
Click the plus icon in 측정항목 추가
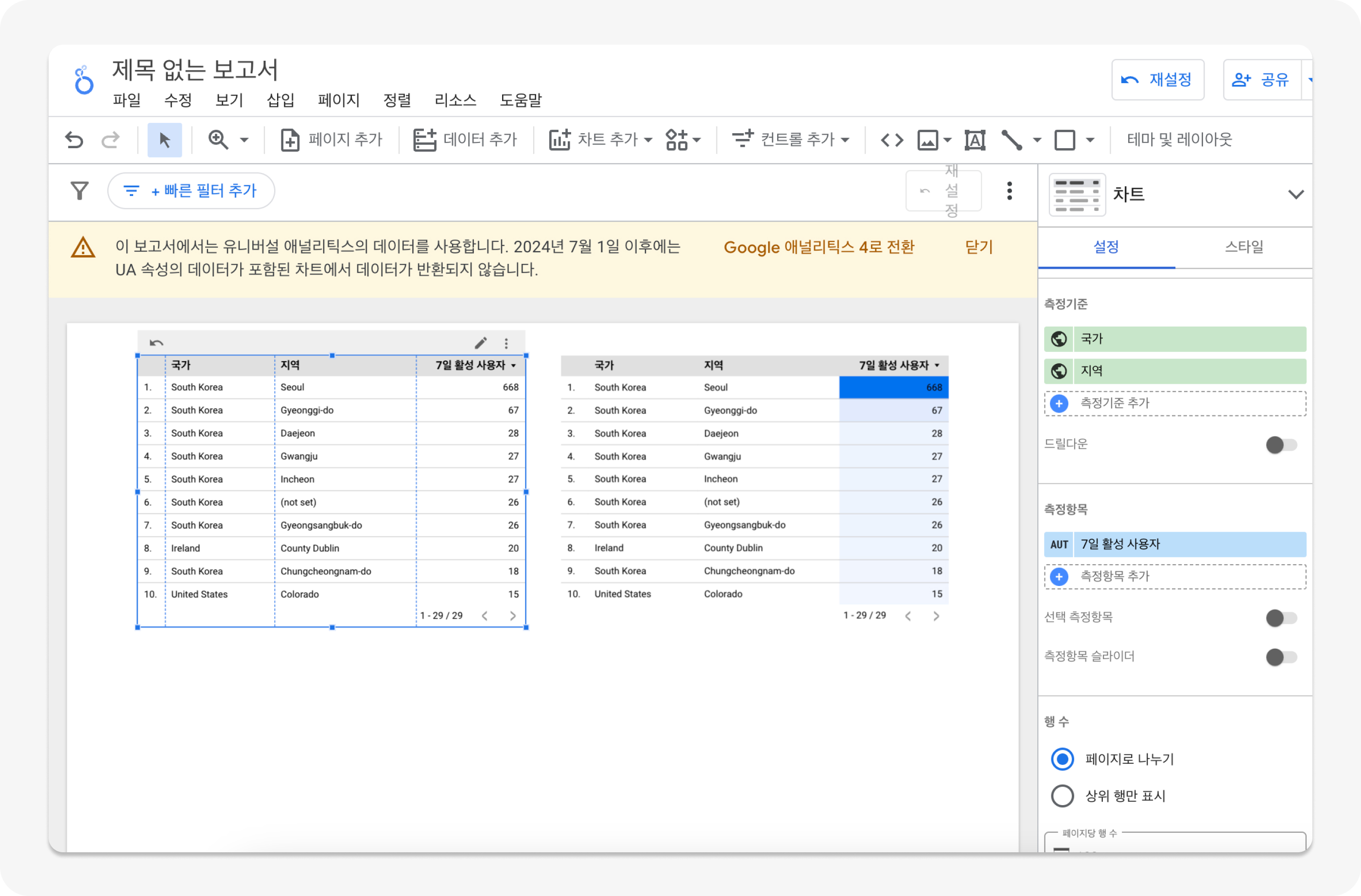(x=1059, y=576)
